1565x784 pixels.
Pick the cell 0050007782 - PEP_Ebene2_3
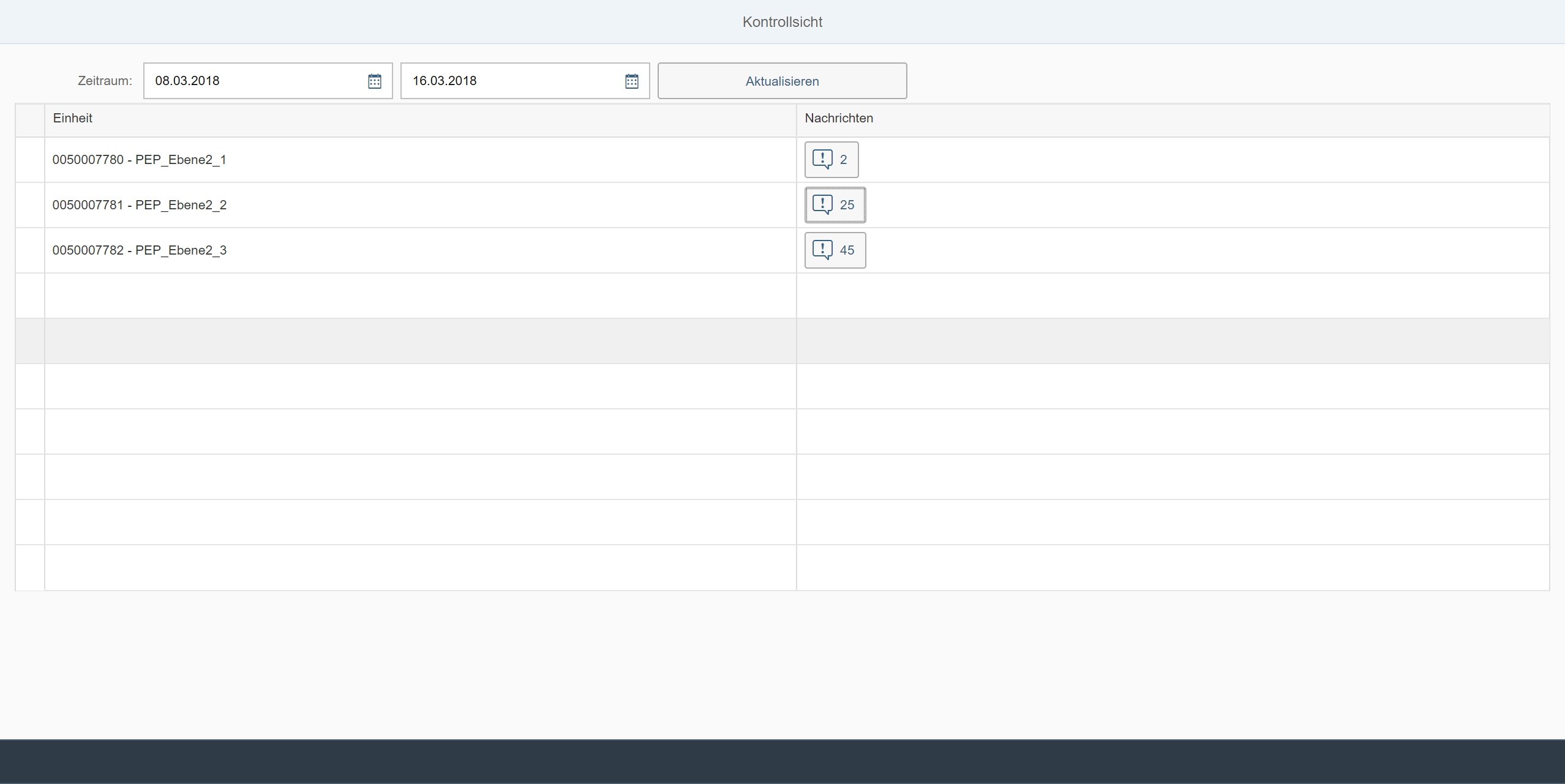click(x=139, y=250)
